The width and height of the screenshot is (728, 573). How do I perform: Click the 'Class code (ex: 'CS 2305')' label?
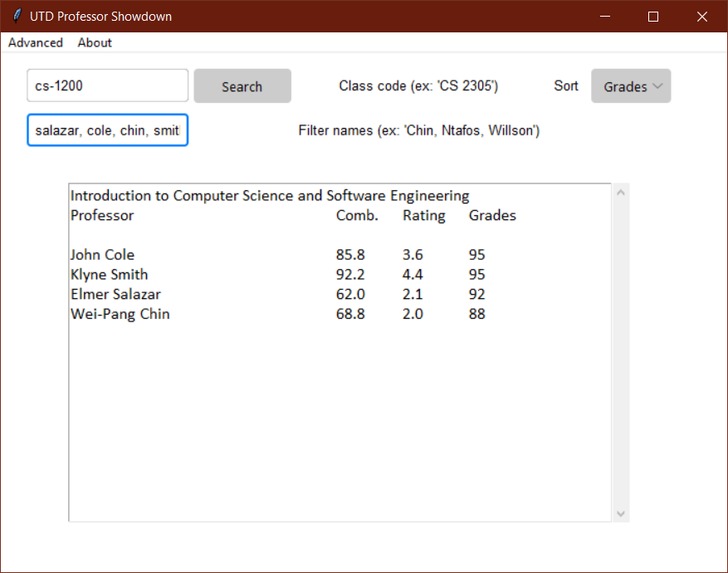[418, 86]
